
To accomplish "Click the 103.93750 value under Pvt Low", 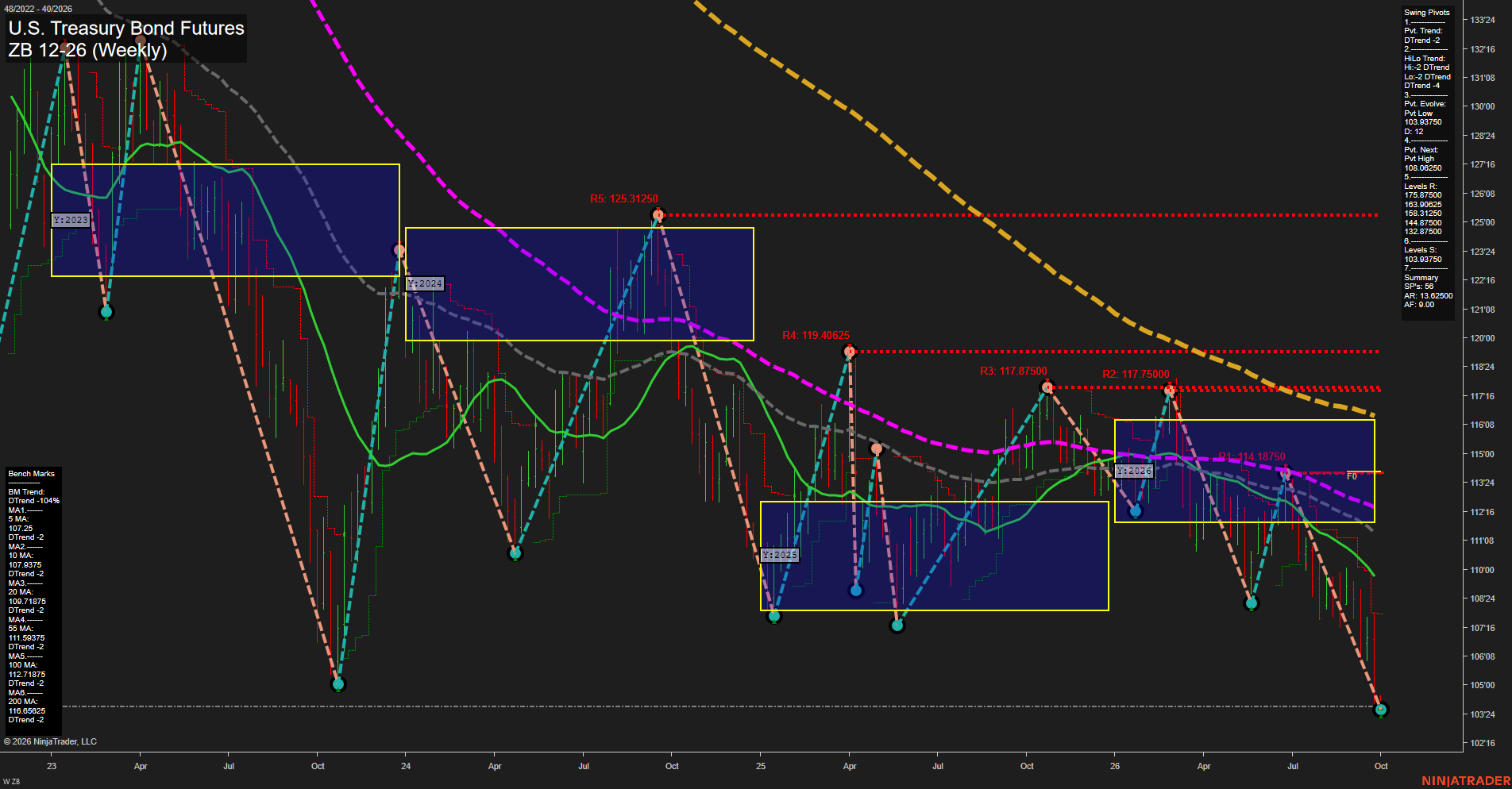I will click(1422, 122).
